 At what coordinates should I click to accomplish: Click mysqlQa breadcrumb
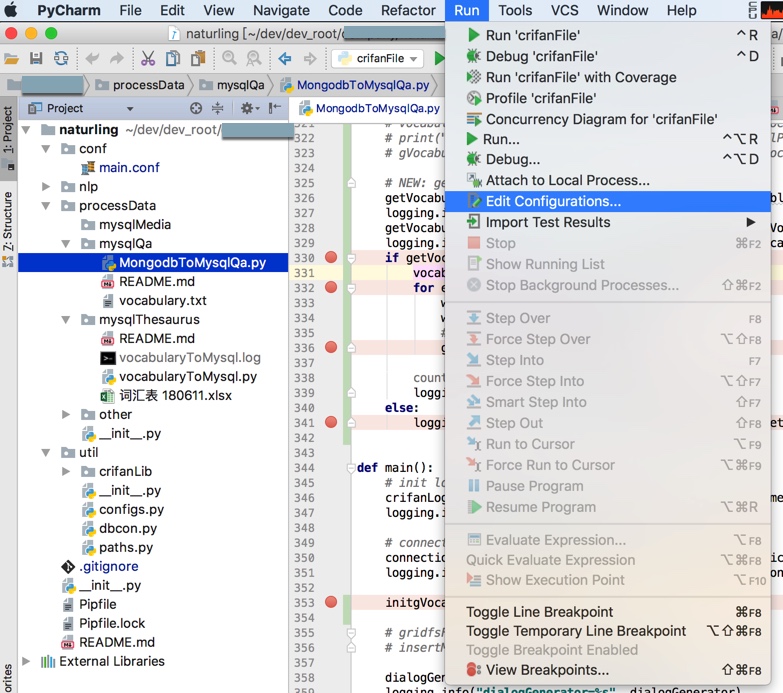click(x=232, y=85)
